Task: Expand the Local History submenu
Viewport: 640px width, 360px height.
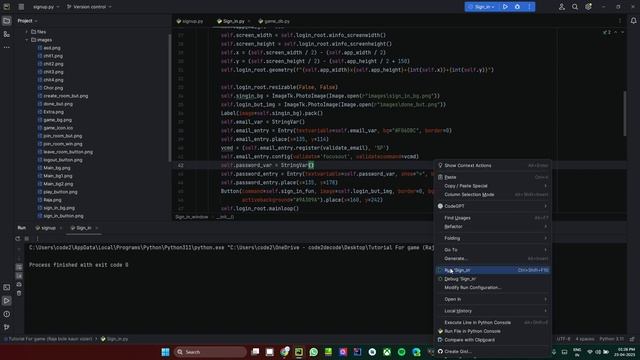Action: point(493,311)
